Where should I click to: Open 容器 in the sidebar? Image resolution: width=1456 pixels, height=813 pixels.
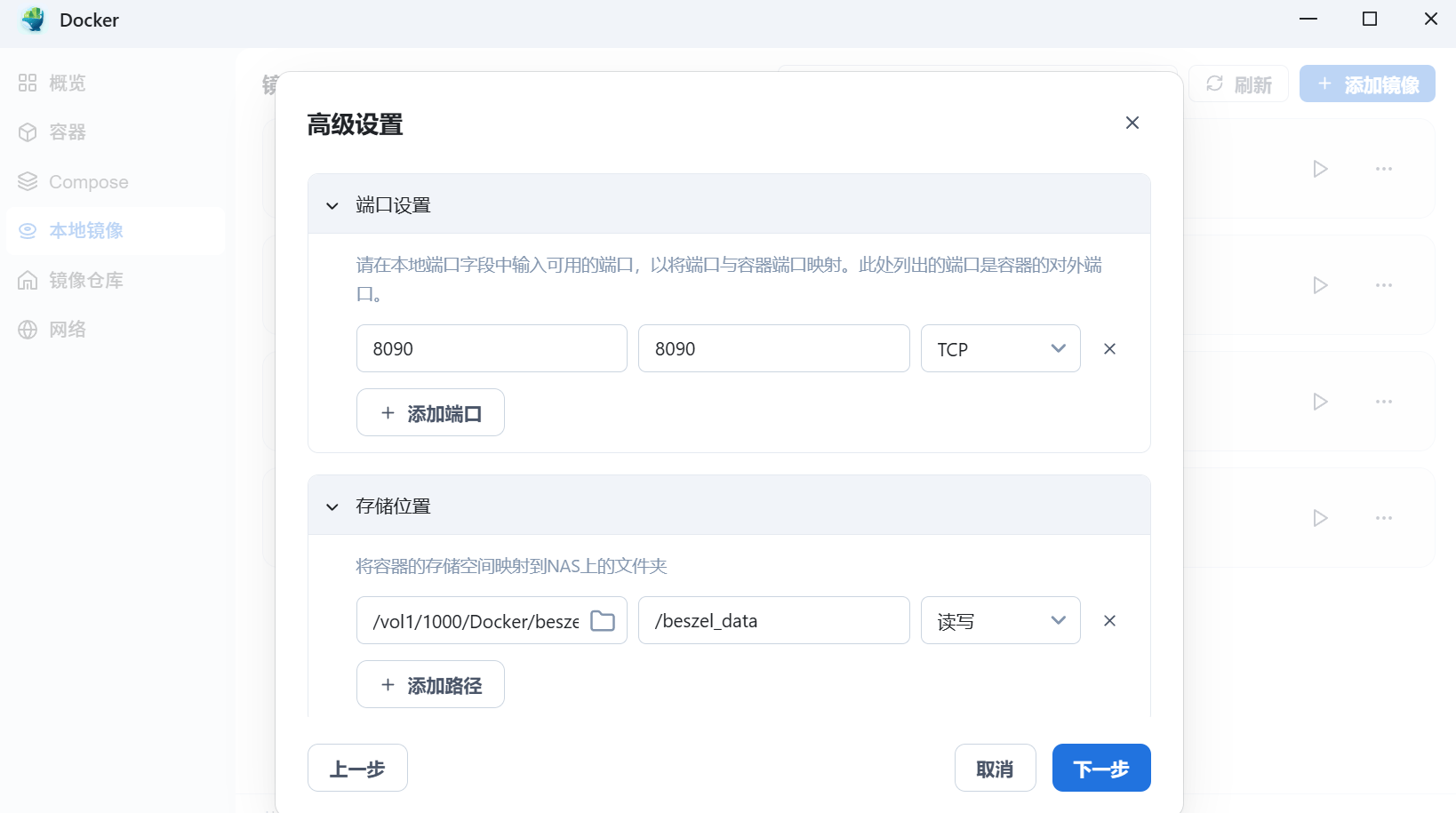click(68, 132)
